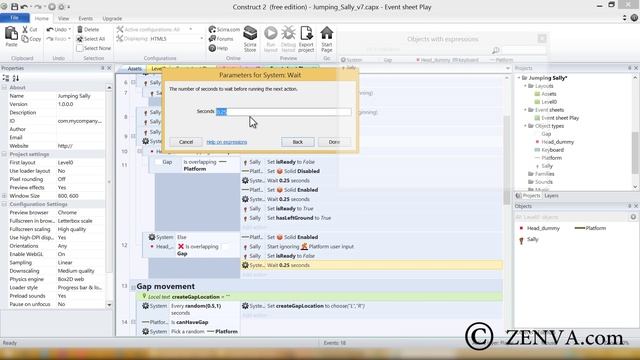This screenshot has height=360, width=640.
Task: Click the alphabetical sort icon in Properties
Action: click(16, 78)
